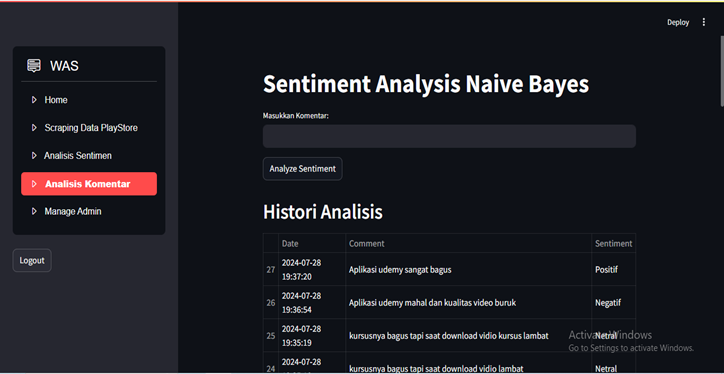The height and width of the screenshot is (374, 724).
Task: Go to the Home page
Action: click(x=89, y=100)
